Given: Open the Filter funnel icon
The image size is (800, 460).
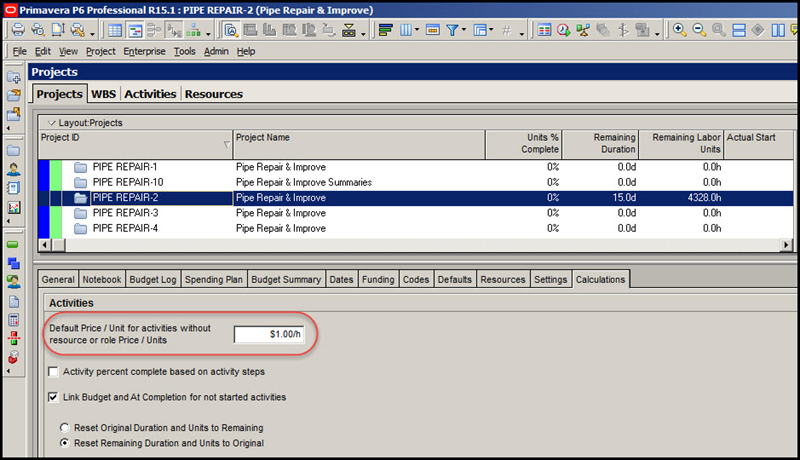Looking at the screenshot, I should pyautogui.click(x=452, y=31).
